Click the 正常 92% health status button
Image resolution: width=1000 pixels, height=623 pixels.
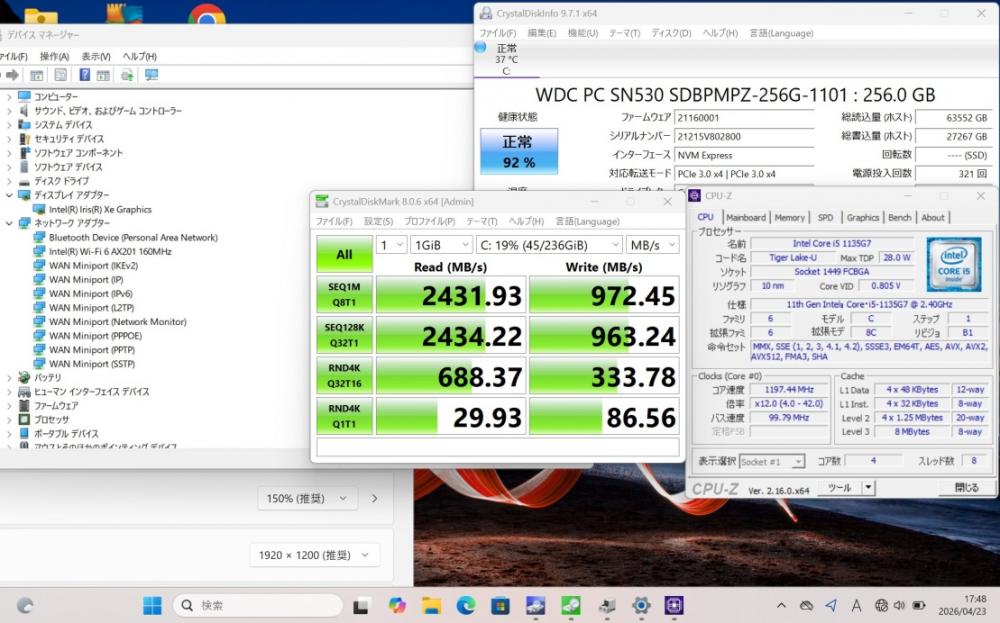point(518,151)
